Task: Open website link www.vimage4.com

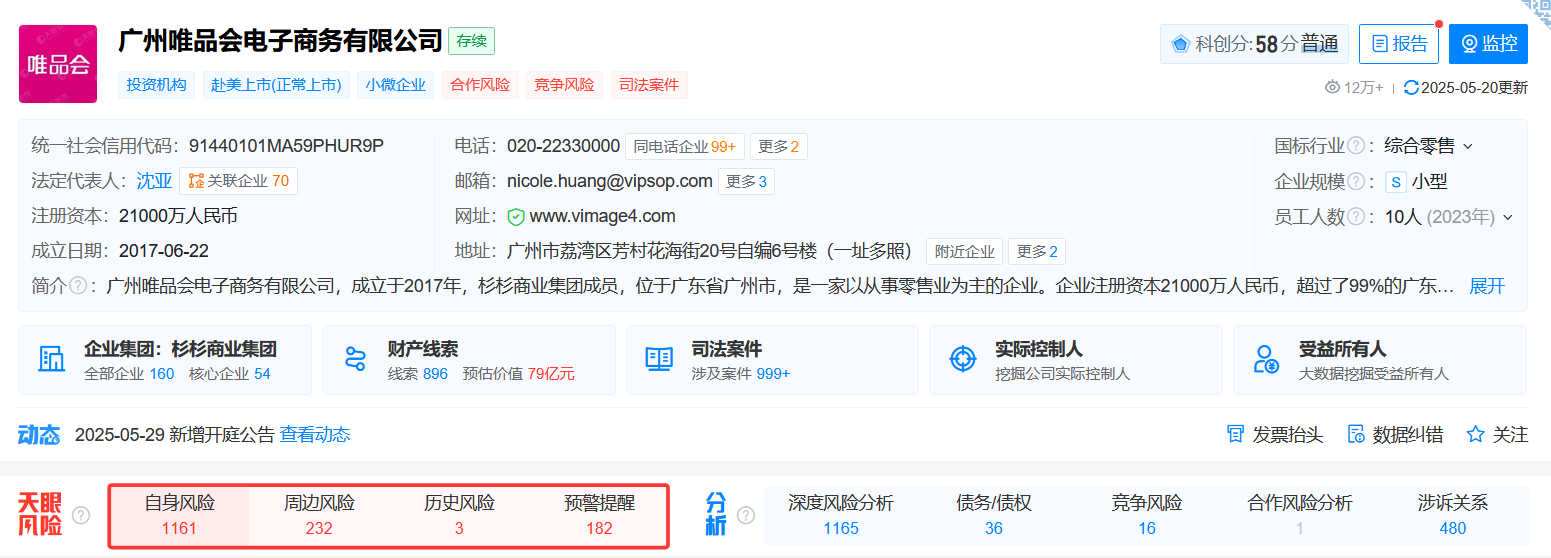Action: click(602, 216)
